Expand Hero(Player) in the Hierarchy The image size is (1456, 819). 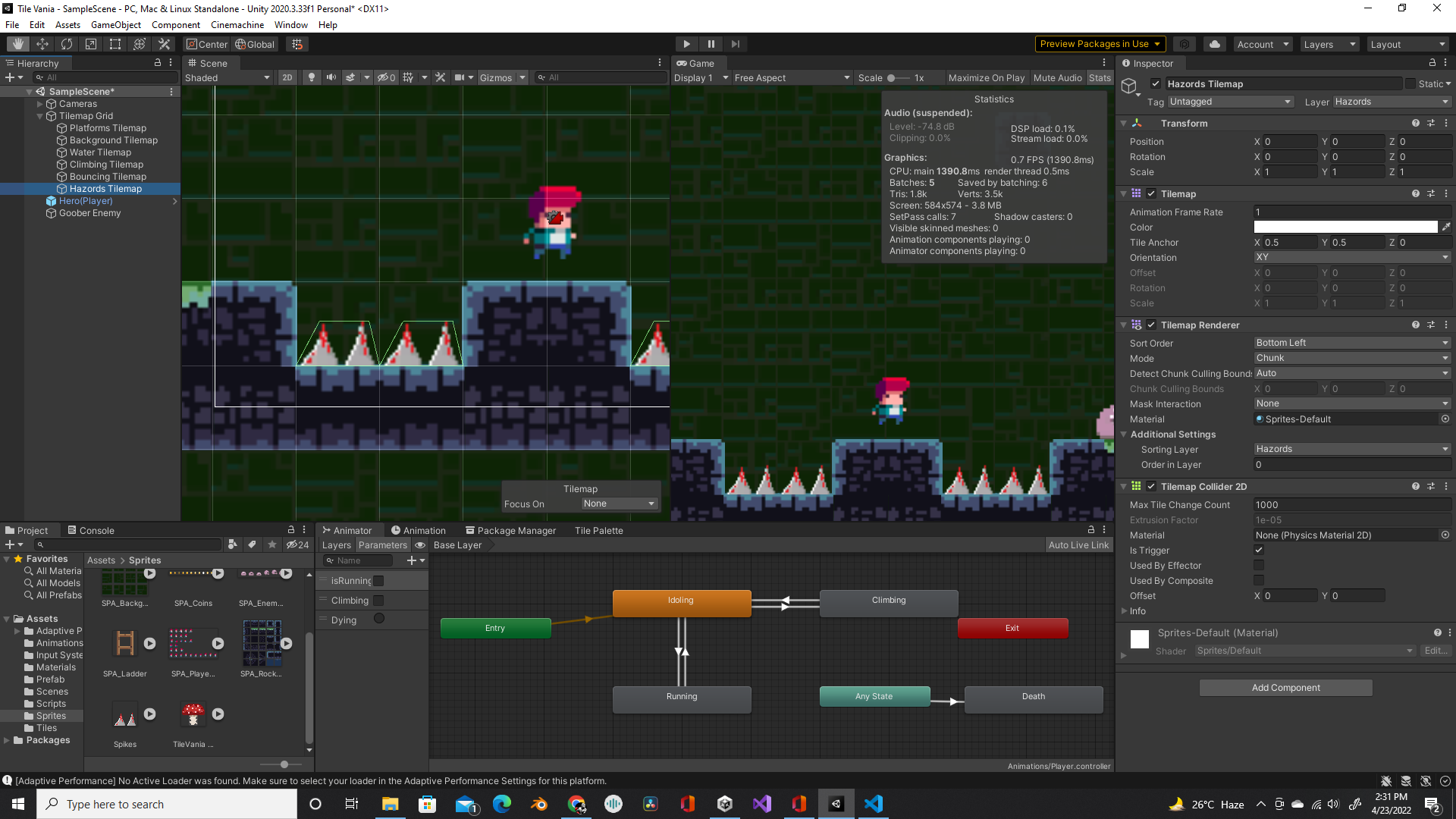(174, 201)
